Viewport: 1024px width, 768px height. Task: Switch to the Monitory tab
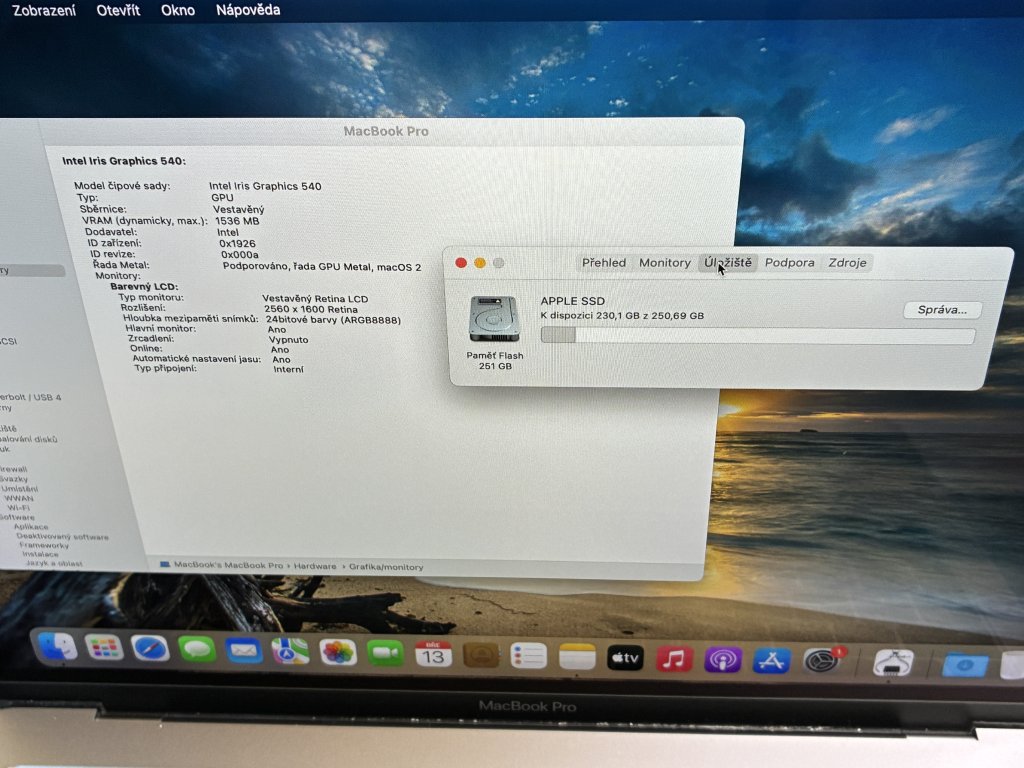point(665,263)
